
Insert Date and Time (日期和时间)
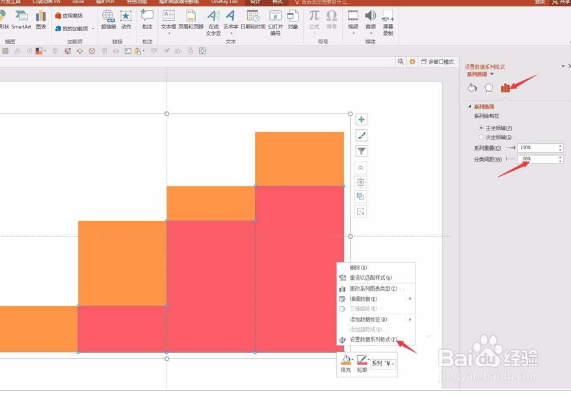point(253,20)
